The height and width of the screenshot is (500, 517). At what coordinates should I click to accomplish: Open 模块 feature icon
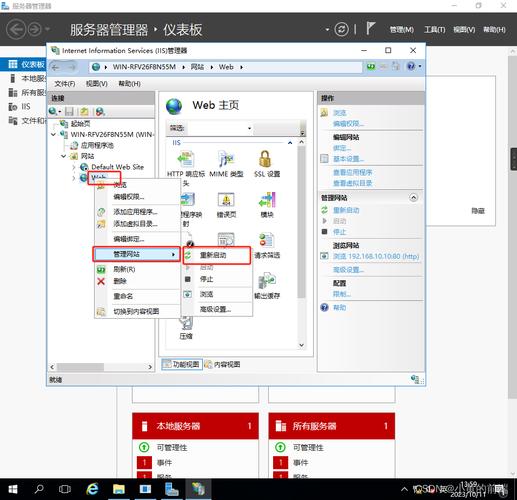[x=267, y=200]
